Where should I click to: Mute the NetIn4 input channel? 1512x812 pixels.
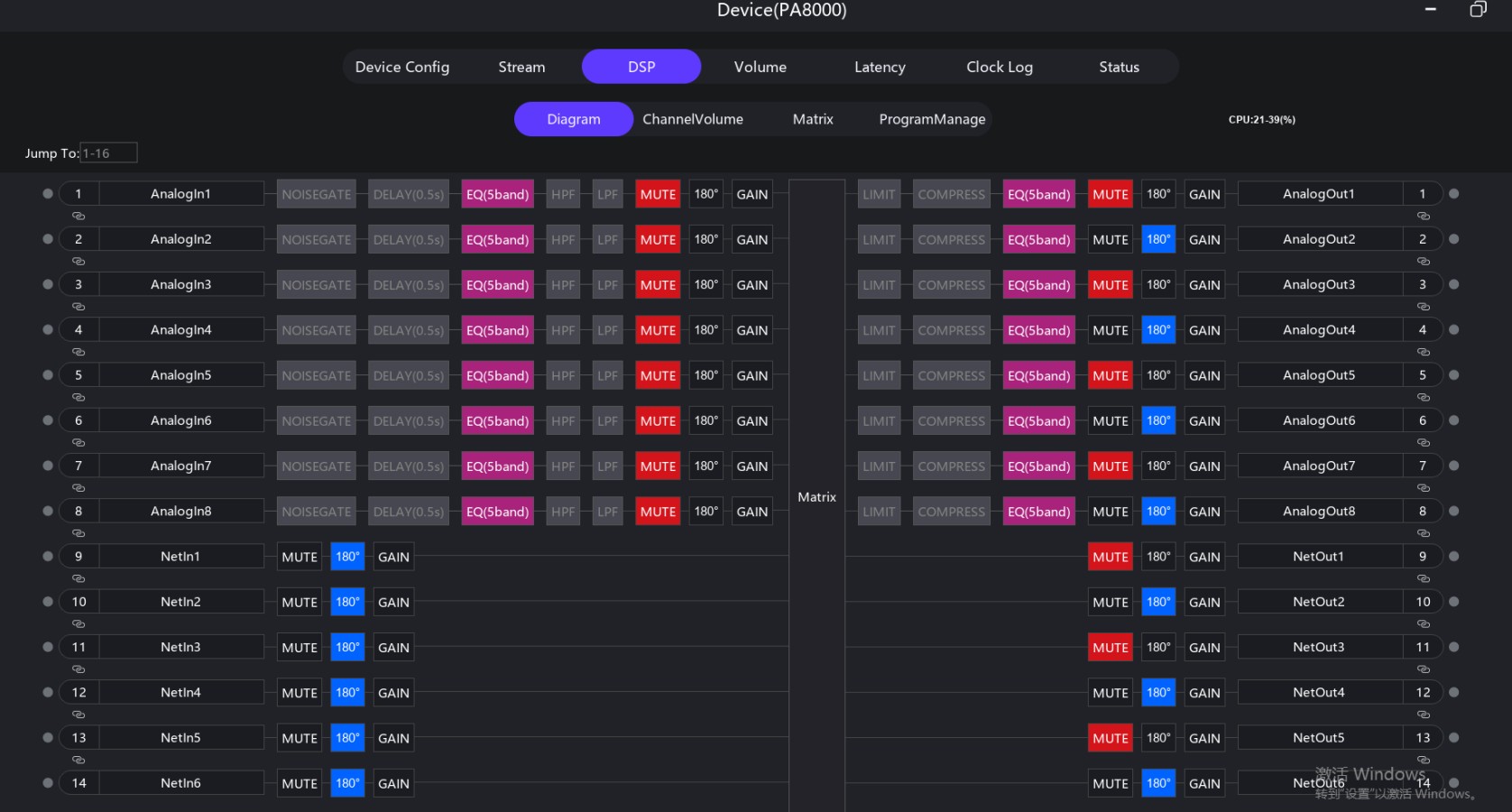300,693
